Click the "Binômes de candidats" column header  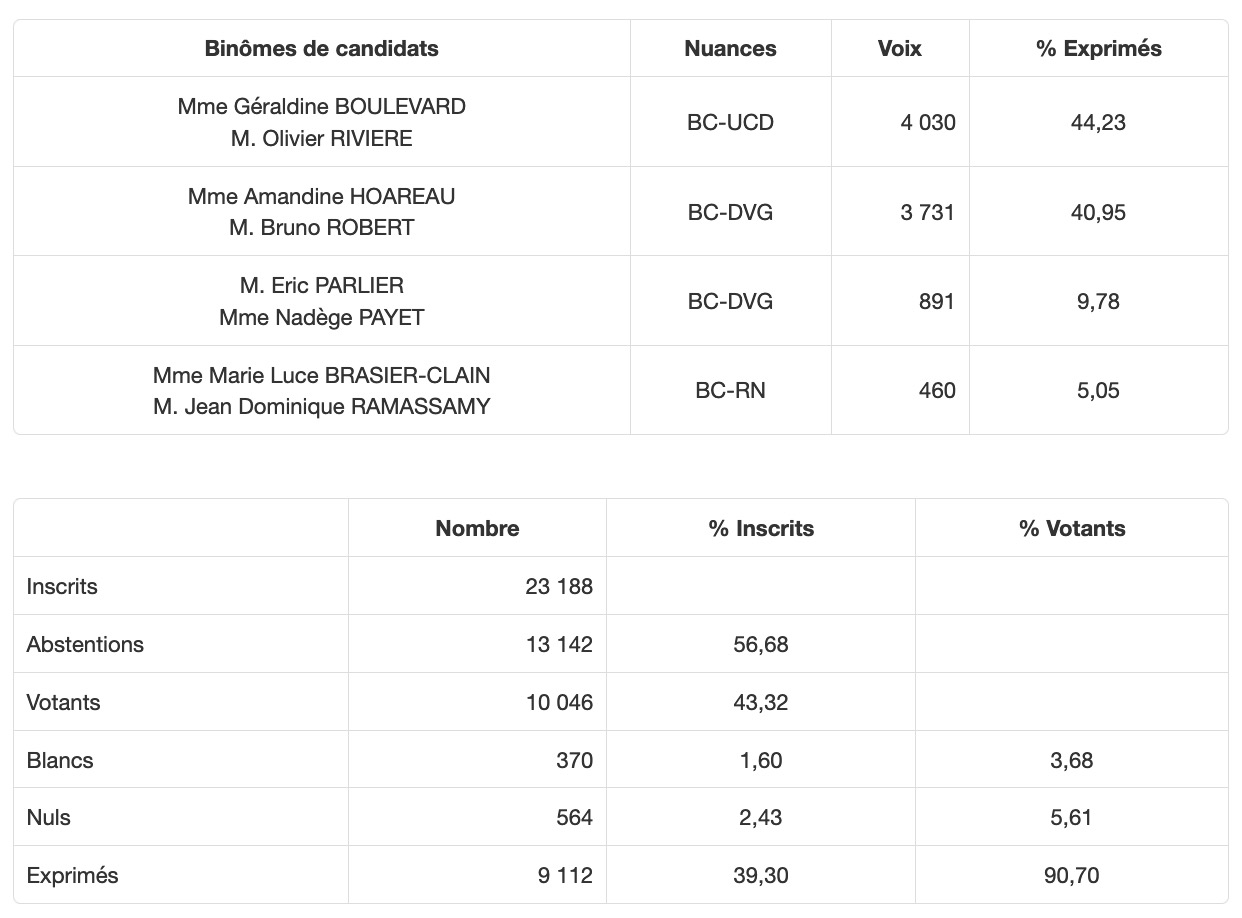point(321,48)
